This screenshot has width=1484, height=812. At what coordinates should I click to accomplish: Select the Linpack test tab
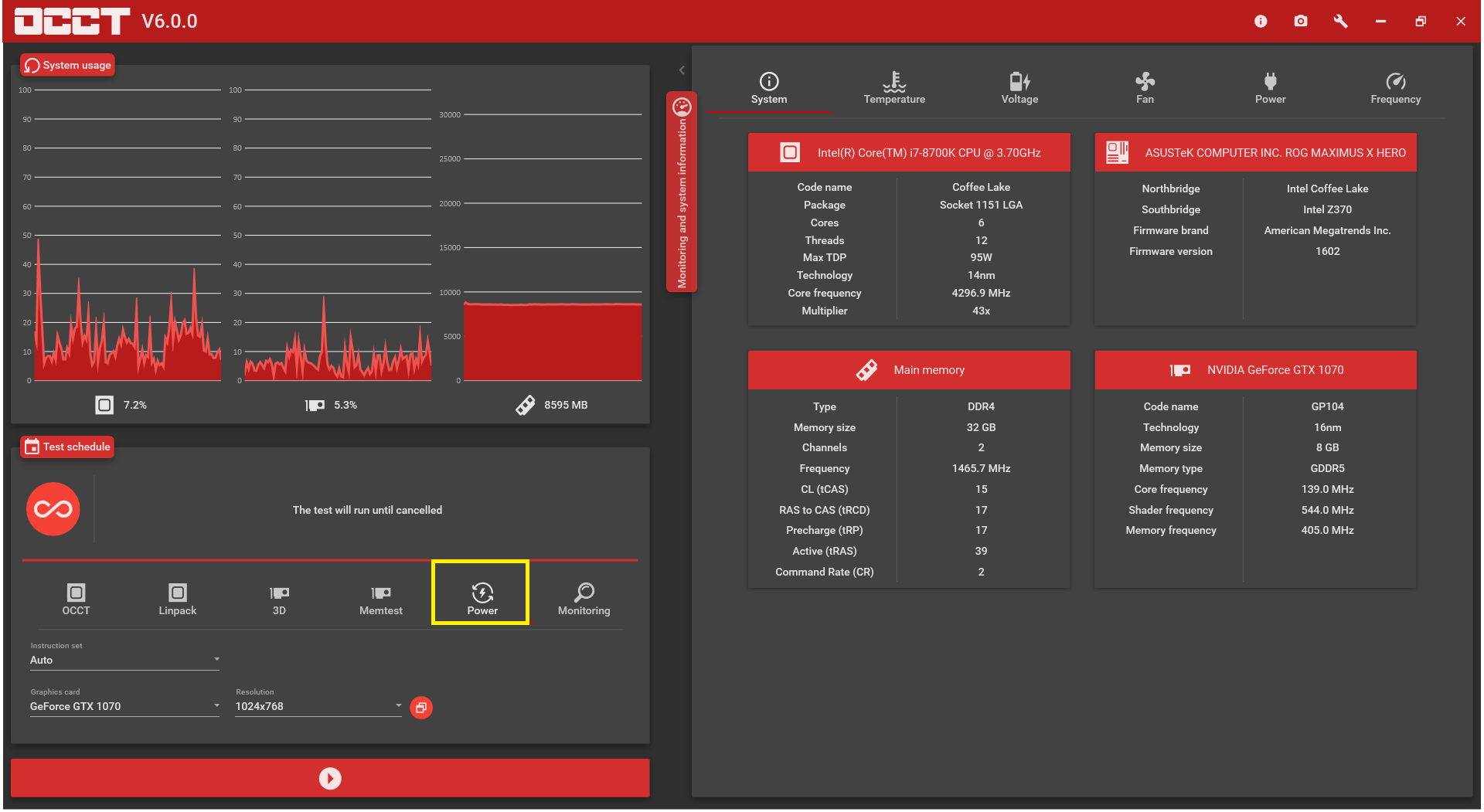[178, 600]
